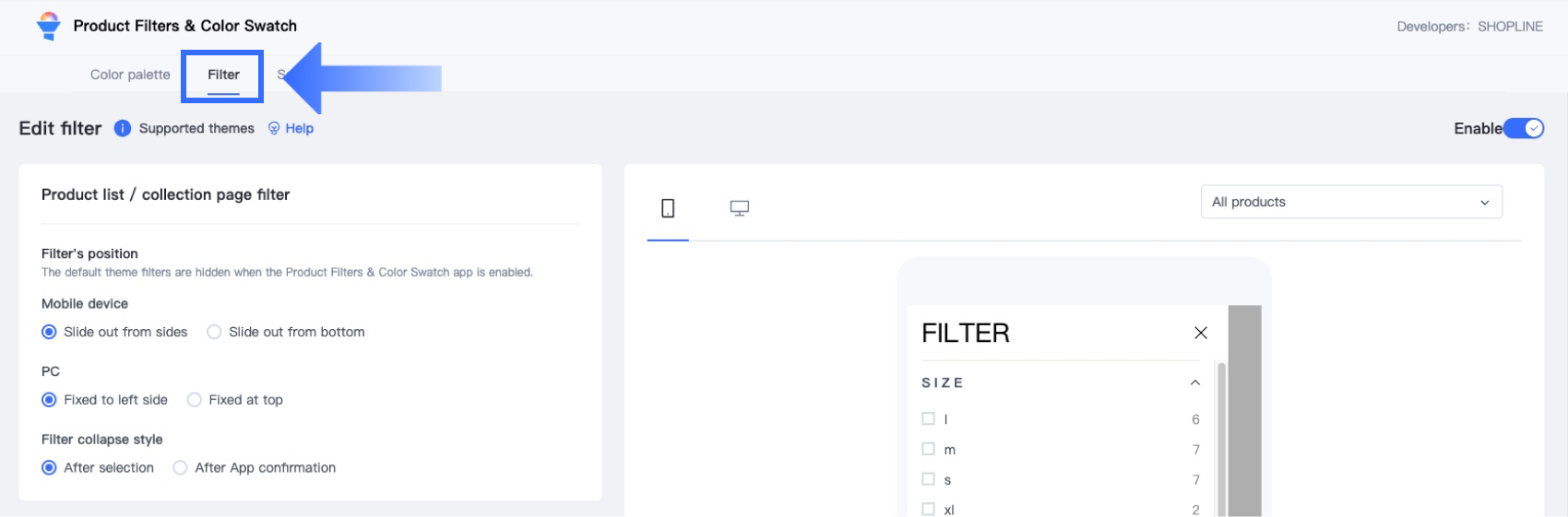This screenshot has width=1568, height=517.
Task: Choose After App confirmation collapse style
Action: [181, 468]
